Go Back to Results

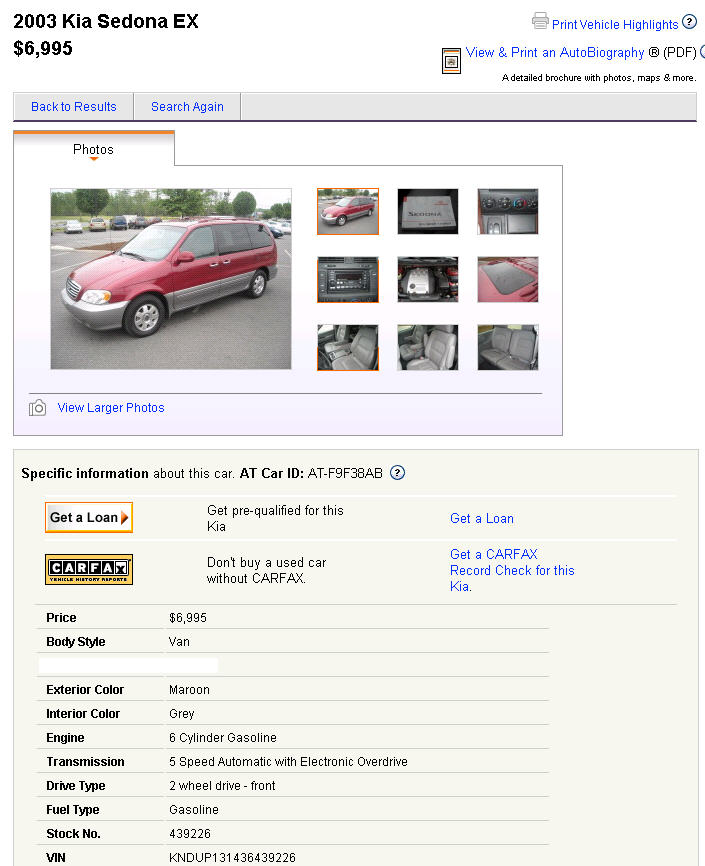click(73, 107)
